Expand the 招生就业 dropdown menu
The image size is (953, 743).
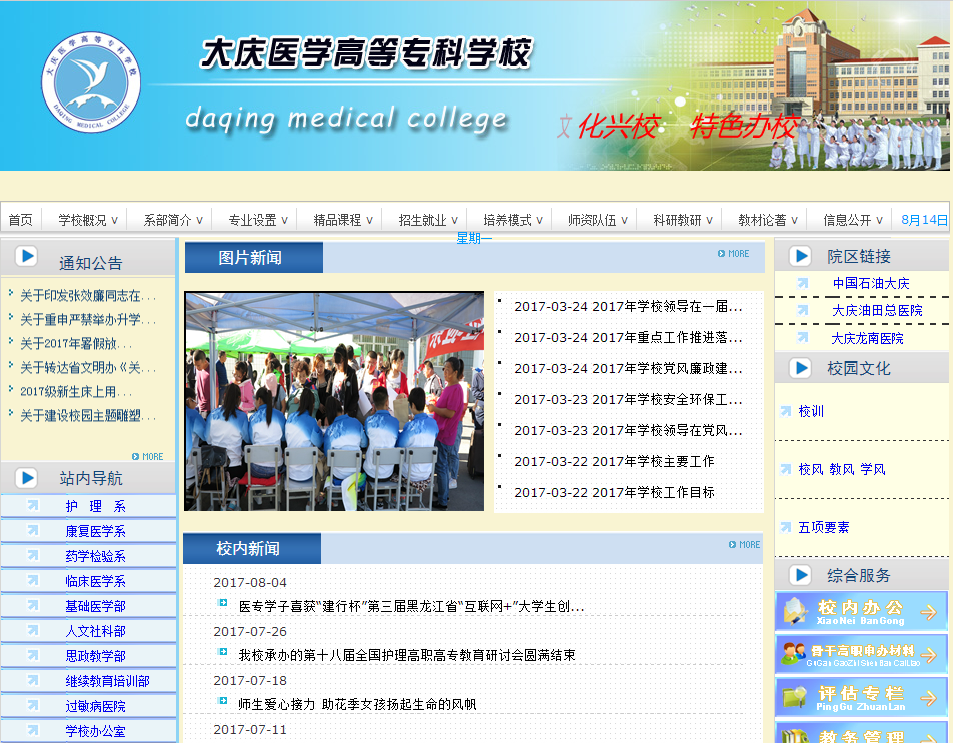coord(428,220)
